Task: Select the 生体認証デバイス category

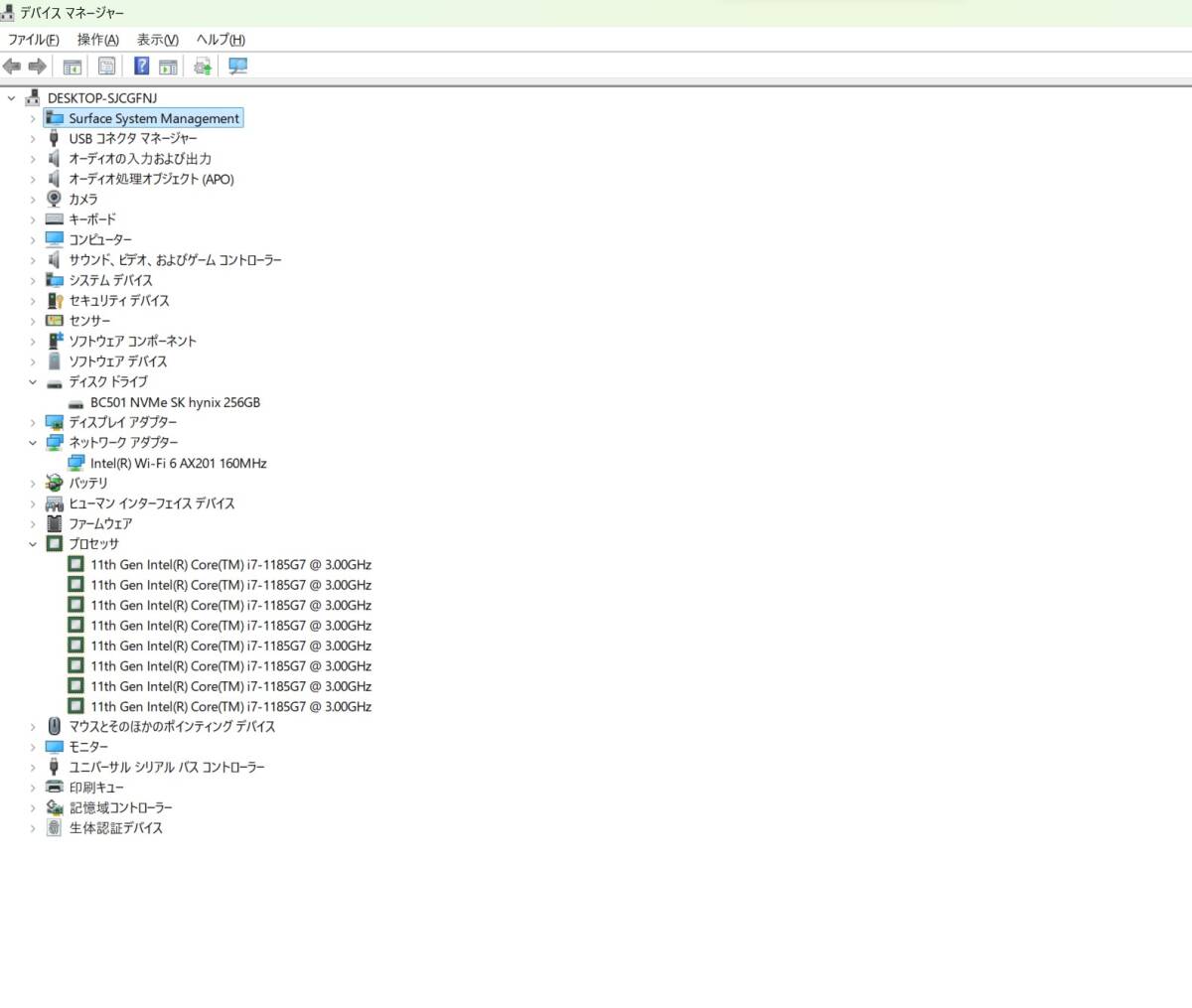Action: pyautogui.click(x=115, y=828)
